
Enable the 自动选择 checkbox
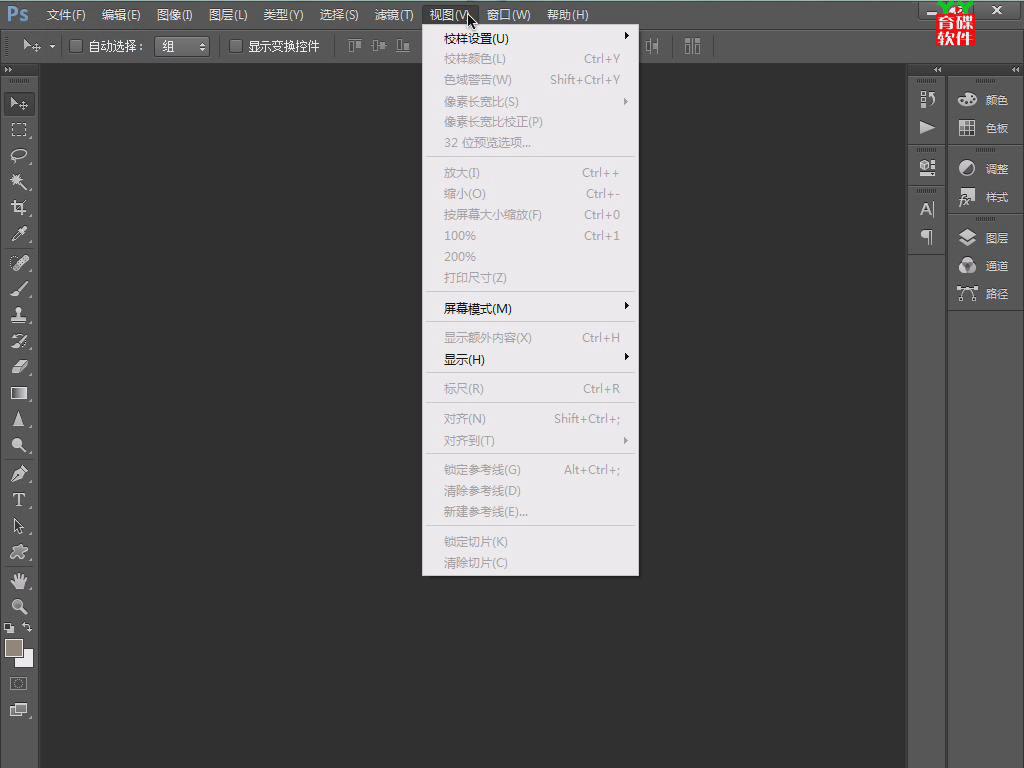pyautogui.click(x=76, y=46)
